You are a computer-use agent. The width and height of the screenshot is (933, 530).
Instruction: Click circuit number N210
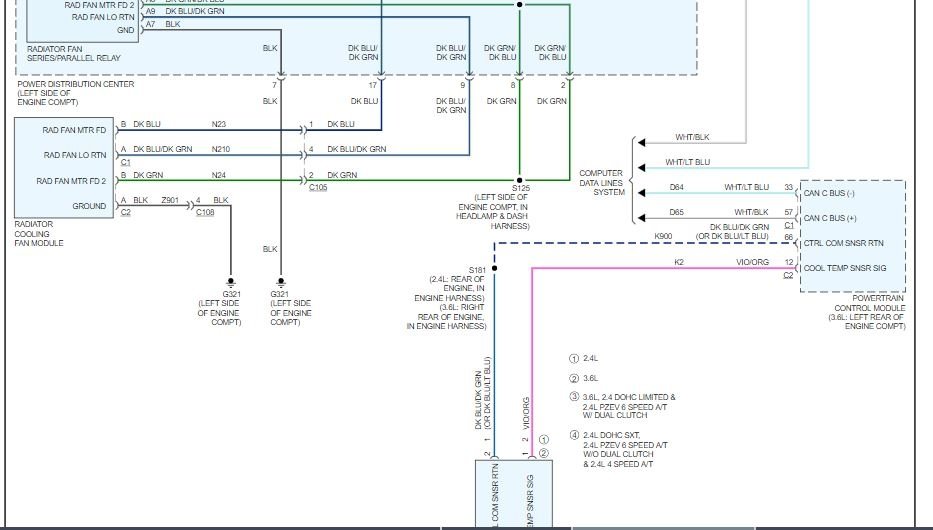(x=221, y=149)
